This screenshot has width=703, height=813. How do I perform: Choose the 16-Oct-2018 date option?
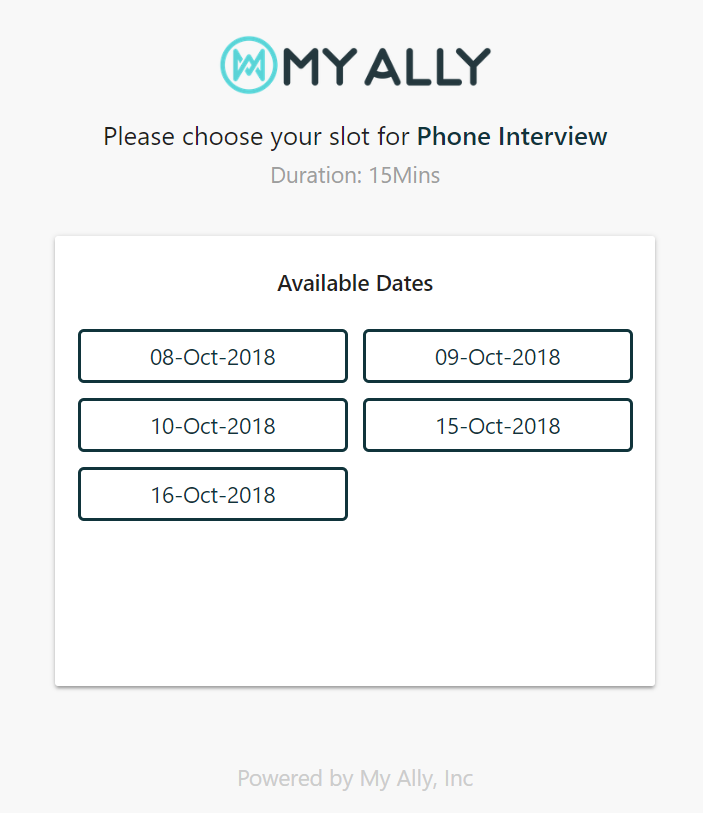pyautogui.click(x=213, y=495)
